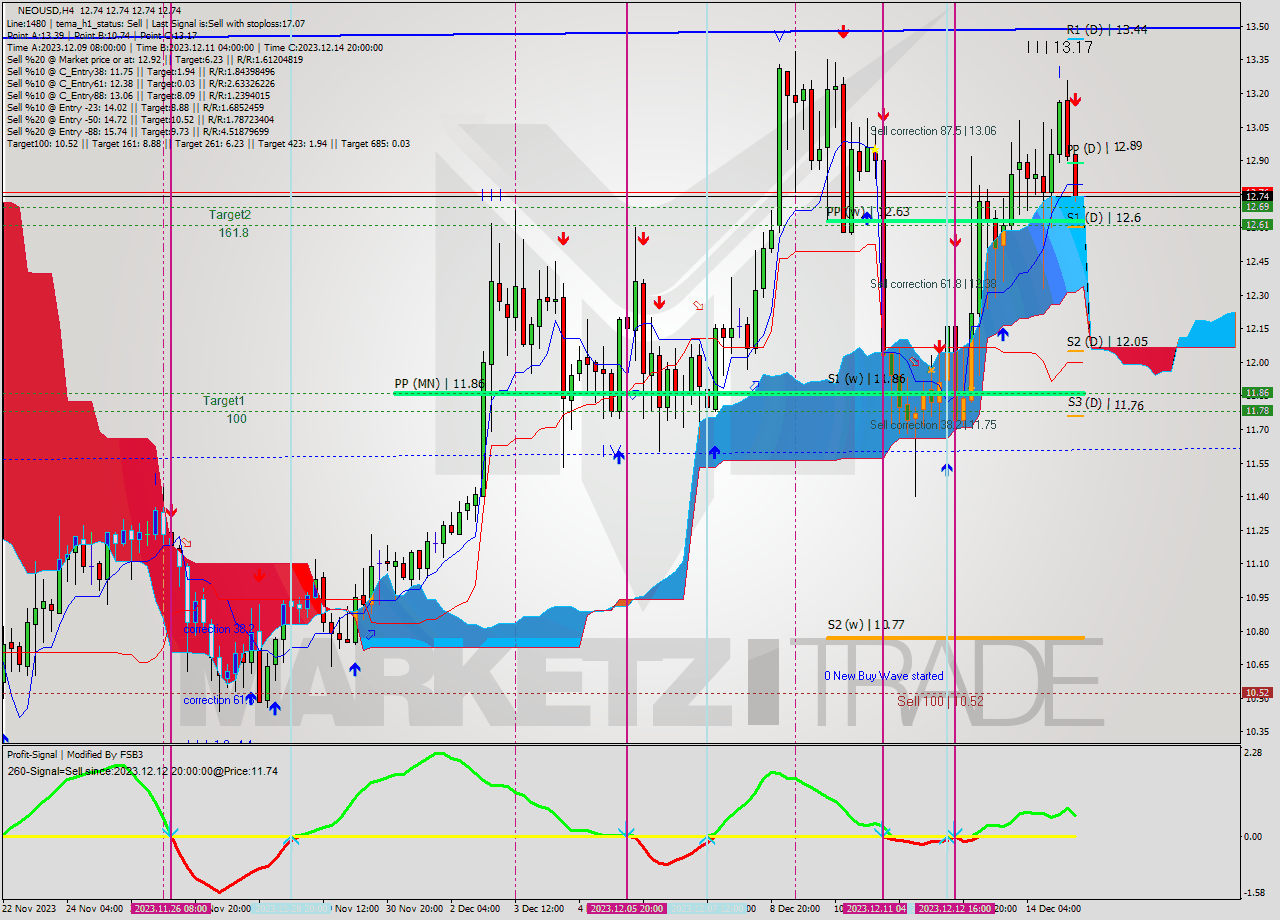1280x920 pixels.
Task: Click 'Profit-Signal | Modified By FSB3' indicator title
Action: pyautogui.click(x=75, y=754)
